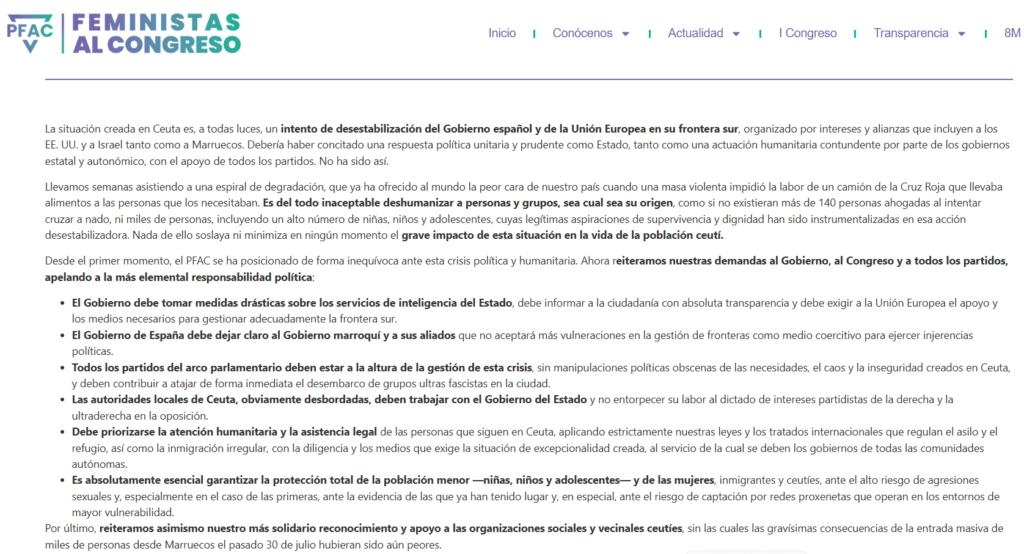Click paragraph starting 'Llevamos semanas asistiendo'
Screen dimensions: 1024x554
tap(524, 210)
